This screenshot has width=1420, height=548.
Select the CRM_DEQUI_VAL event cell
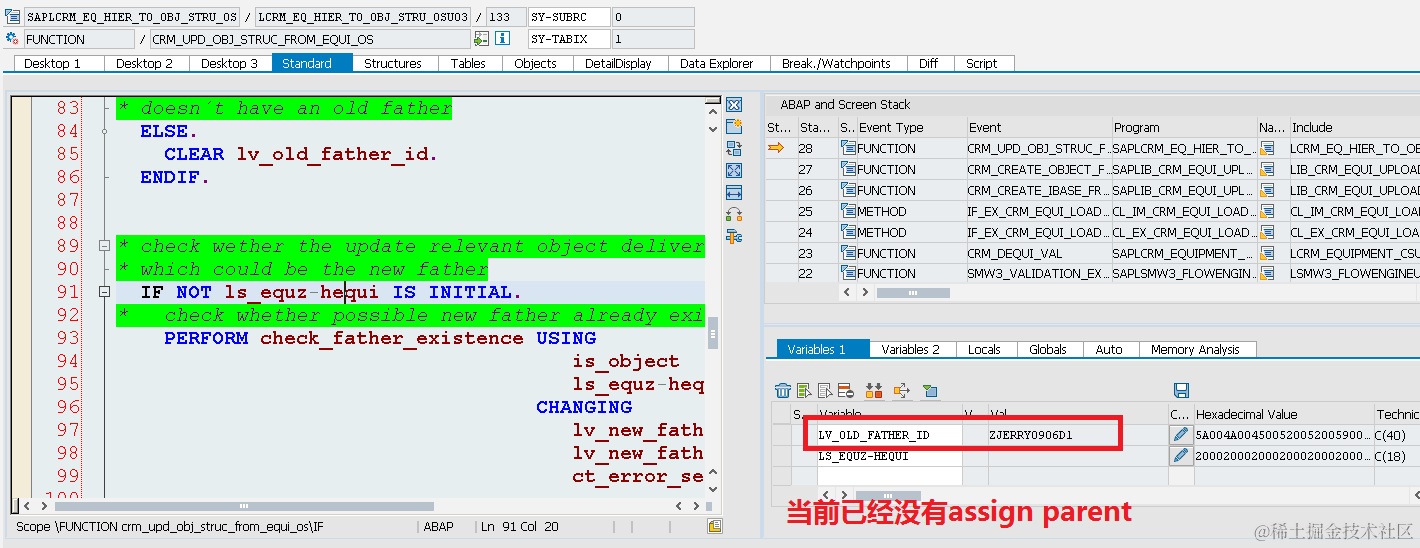point(1038,253)
